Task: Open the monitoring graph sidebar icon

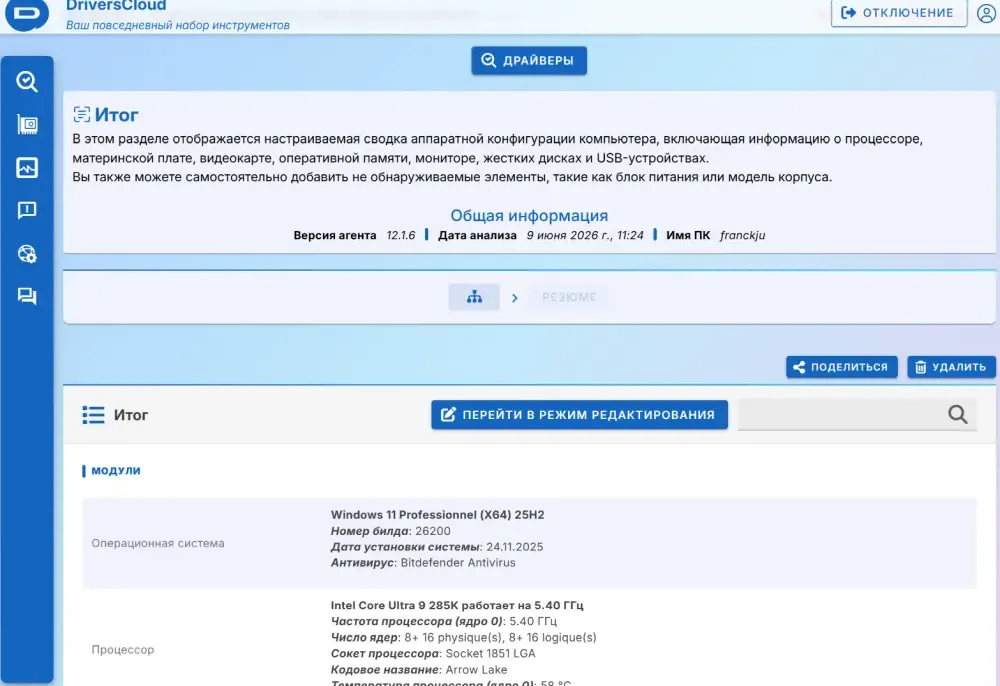Action: click(27, 168)
